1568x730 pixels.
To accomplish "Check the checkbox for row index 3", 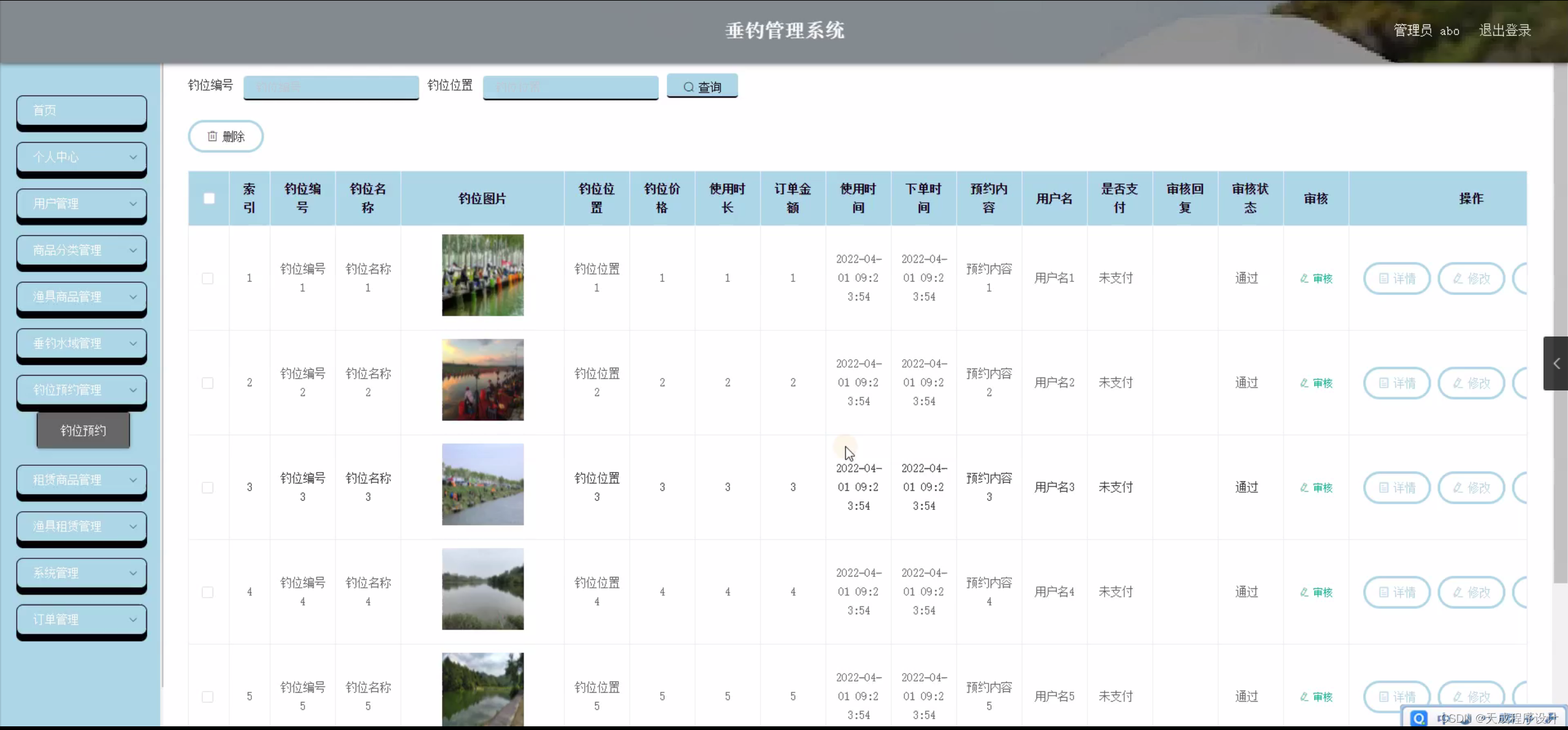I will pyautogui.click(x=208, y=488).
